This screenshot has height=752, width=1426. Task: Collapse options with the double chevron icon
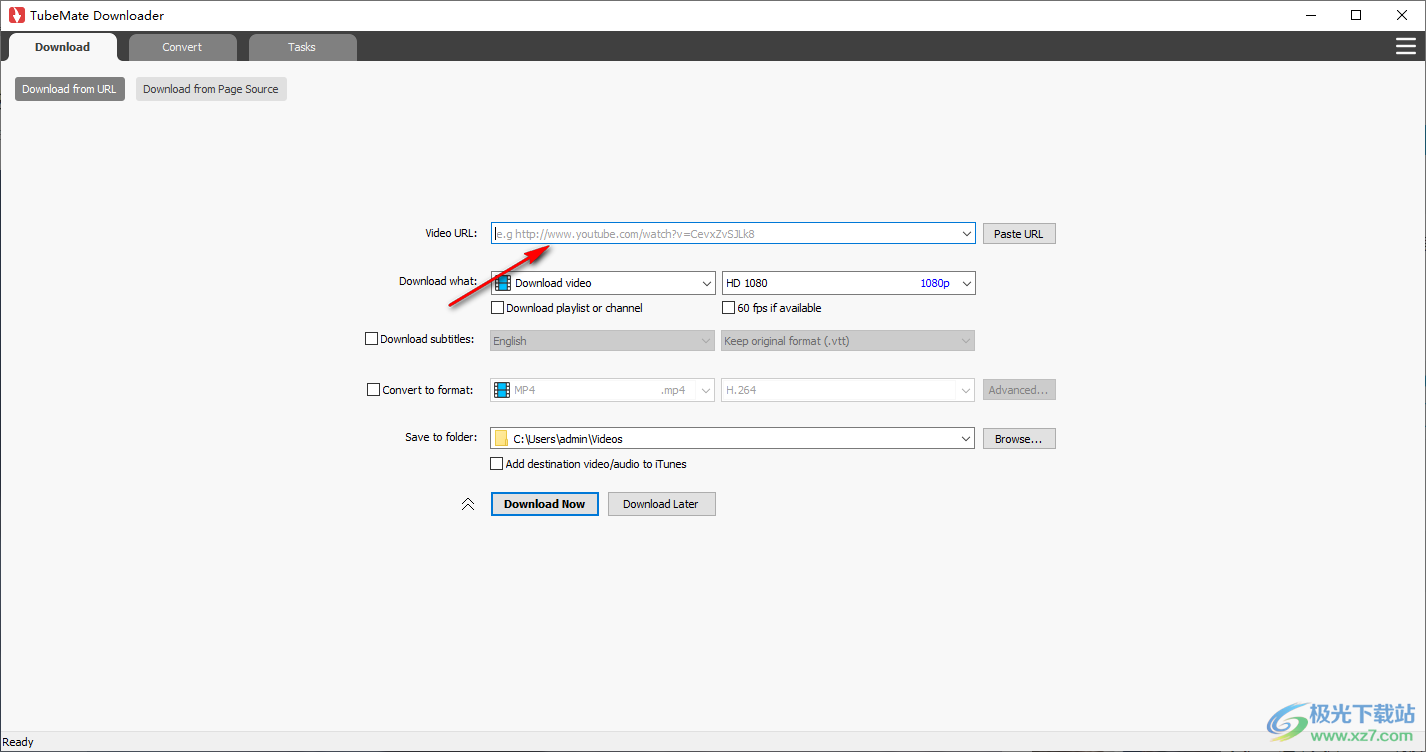[x=468, y=504]
